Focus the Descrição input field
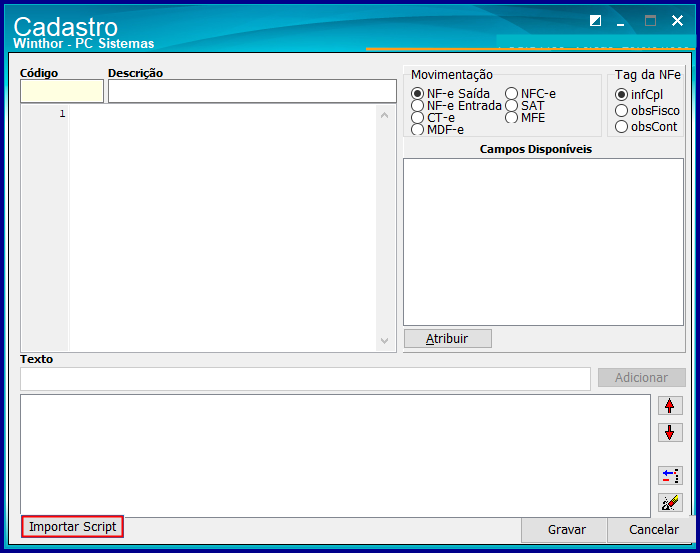The image size is (700, 553). pos(252,91)
